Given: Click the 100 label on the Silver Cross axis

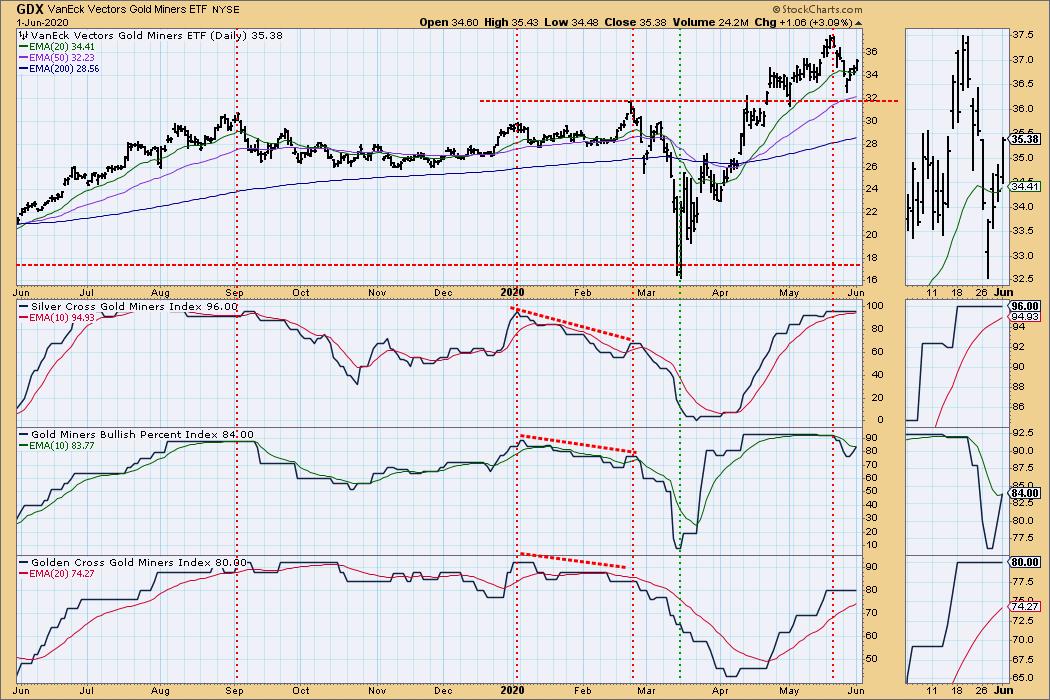Looking at the screenshot, I should (874, 306).
